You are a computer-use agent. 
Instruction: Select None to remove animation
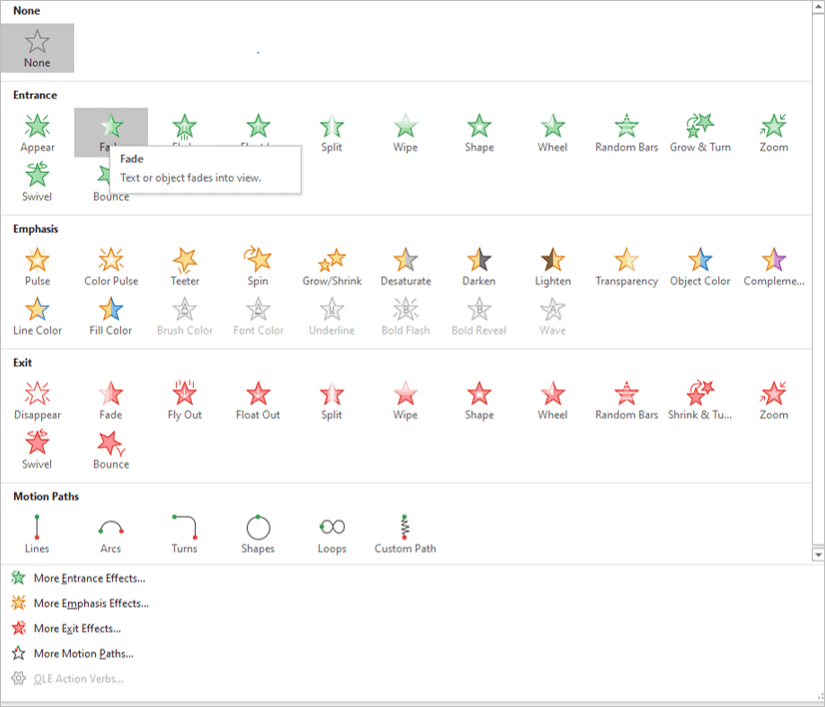click(37, 48)
